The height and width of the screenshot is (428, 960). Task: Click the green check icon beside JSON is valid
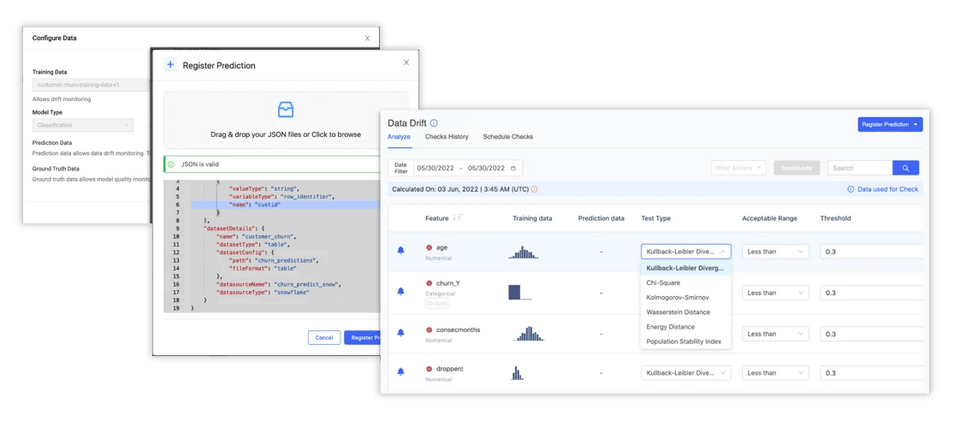171,164
